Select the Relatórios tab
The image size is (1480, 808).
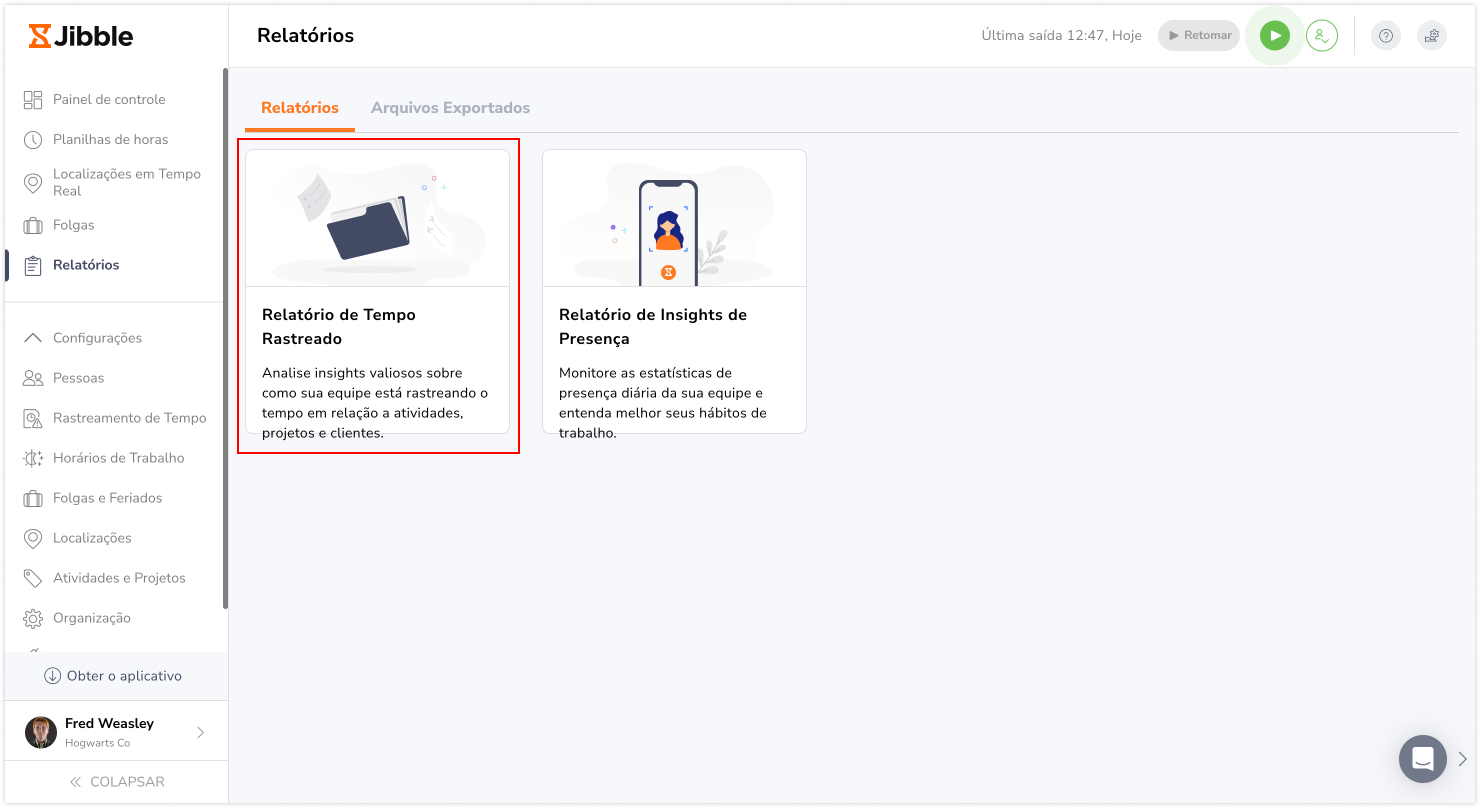[x=299, y=108]
